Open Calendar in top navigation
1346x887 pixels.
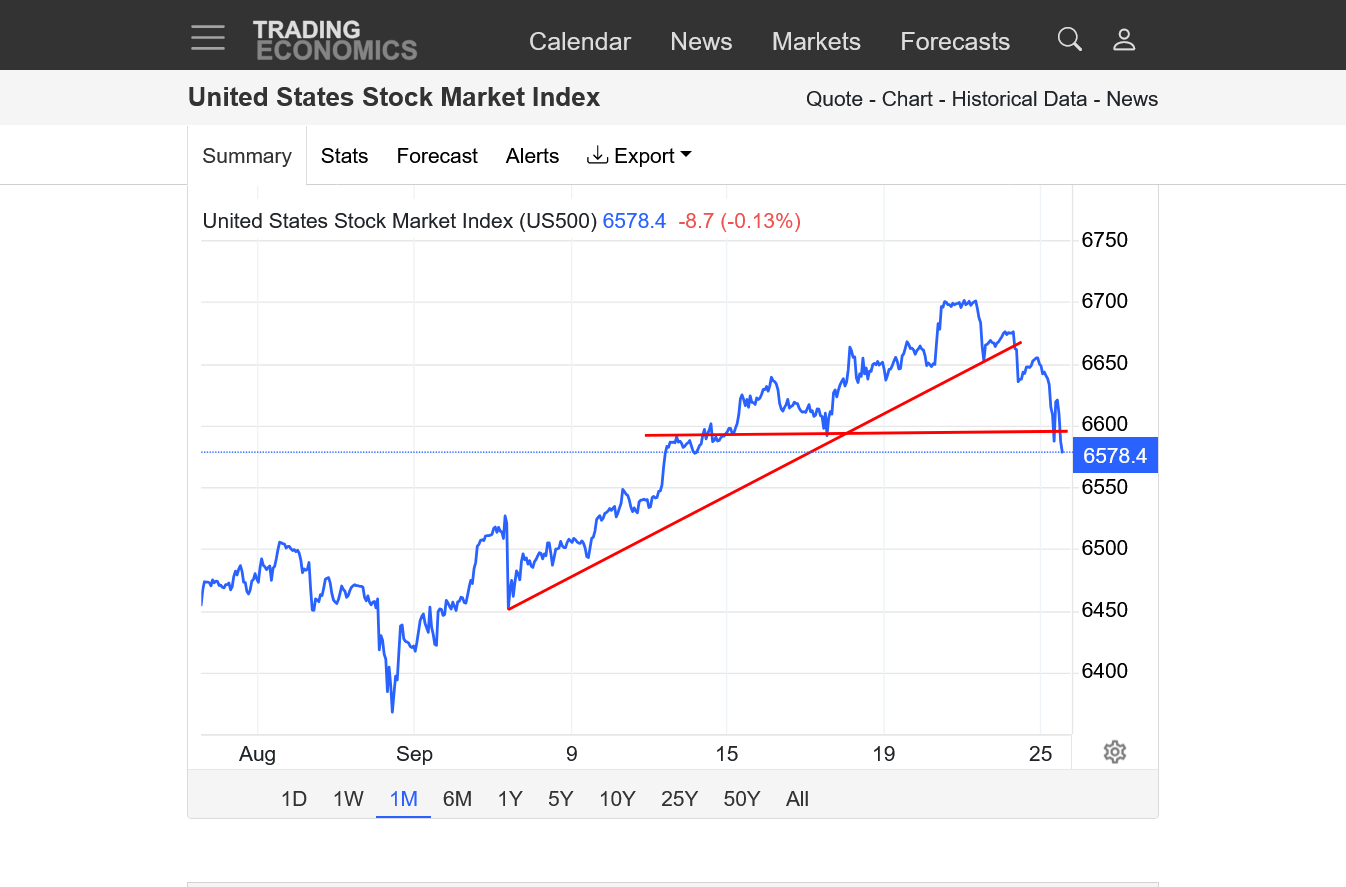(x=580, y=41)
